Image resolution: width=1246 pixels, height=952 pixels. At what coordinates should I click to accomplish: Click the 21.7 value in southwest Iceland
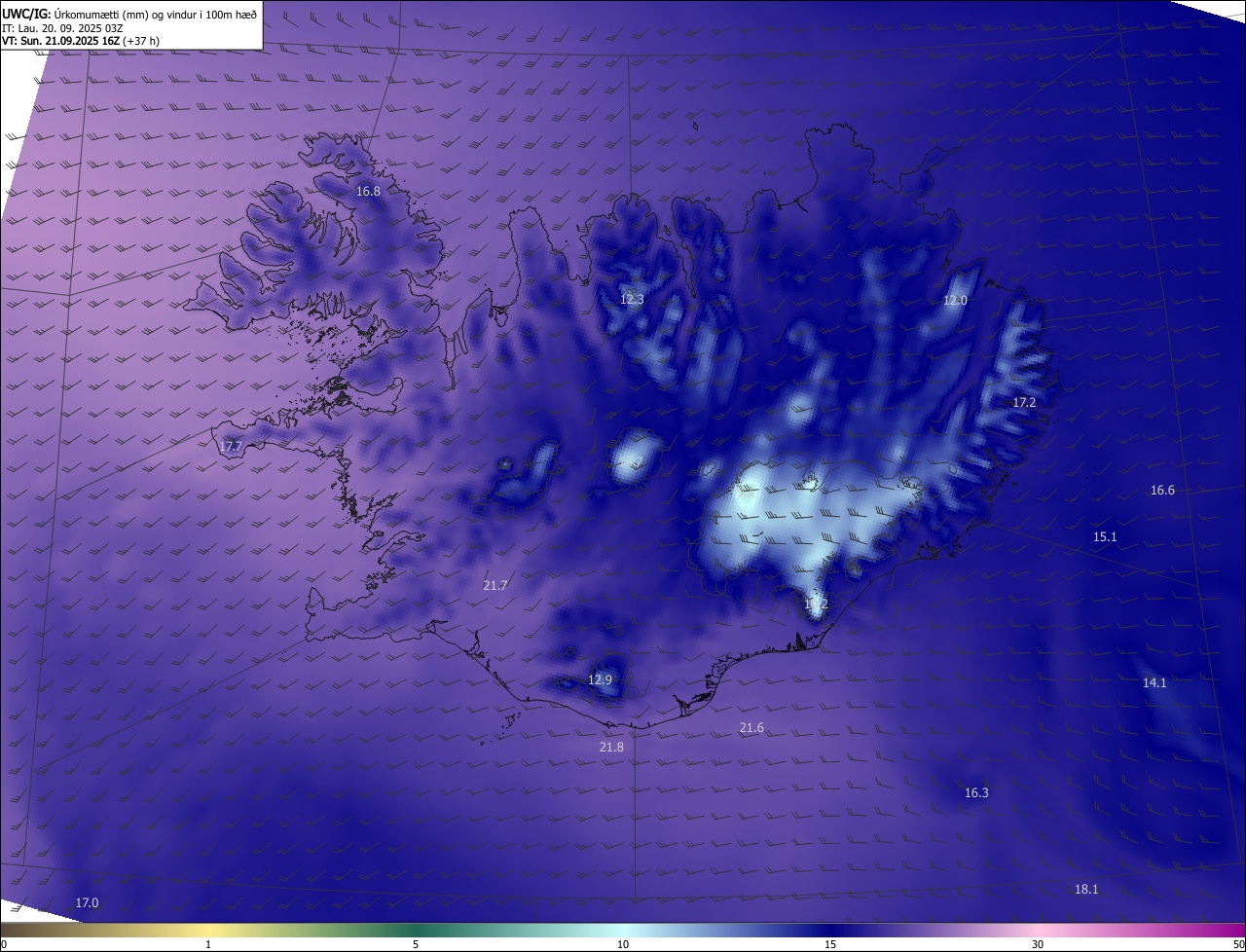[495, 585]
